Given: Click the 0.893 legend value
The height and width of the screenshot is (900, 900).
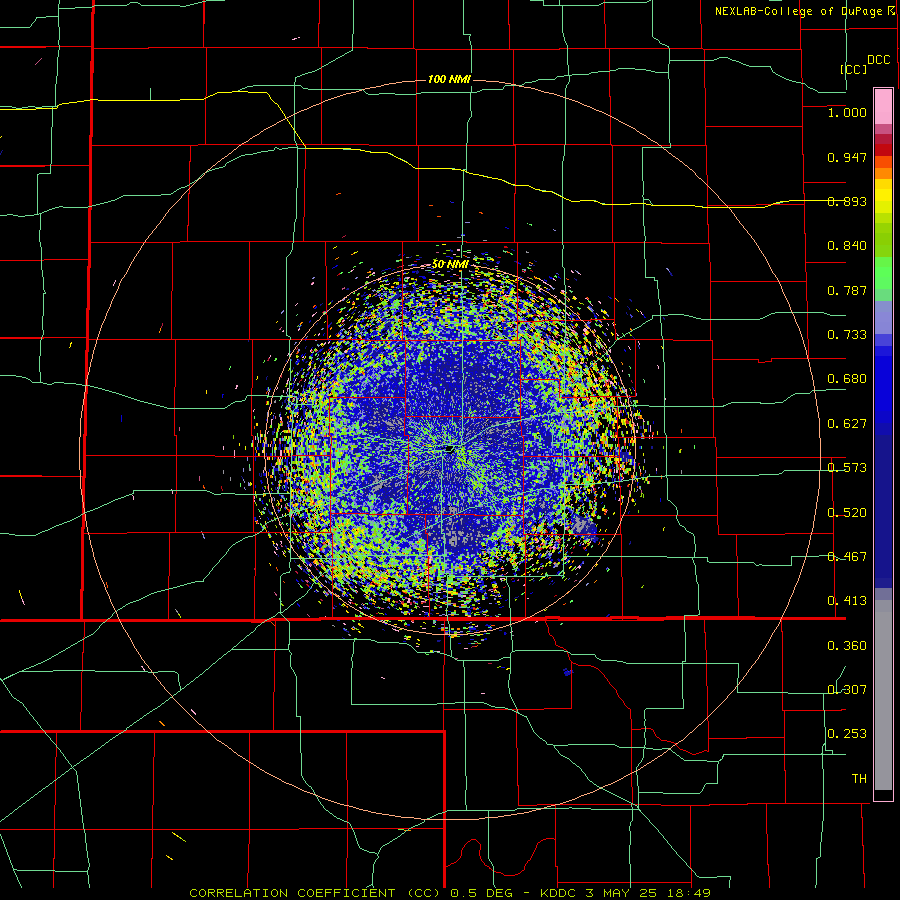Looking at the screenshot, I should pos(847,201).
